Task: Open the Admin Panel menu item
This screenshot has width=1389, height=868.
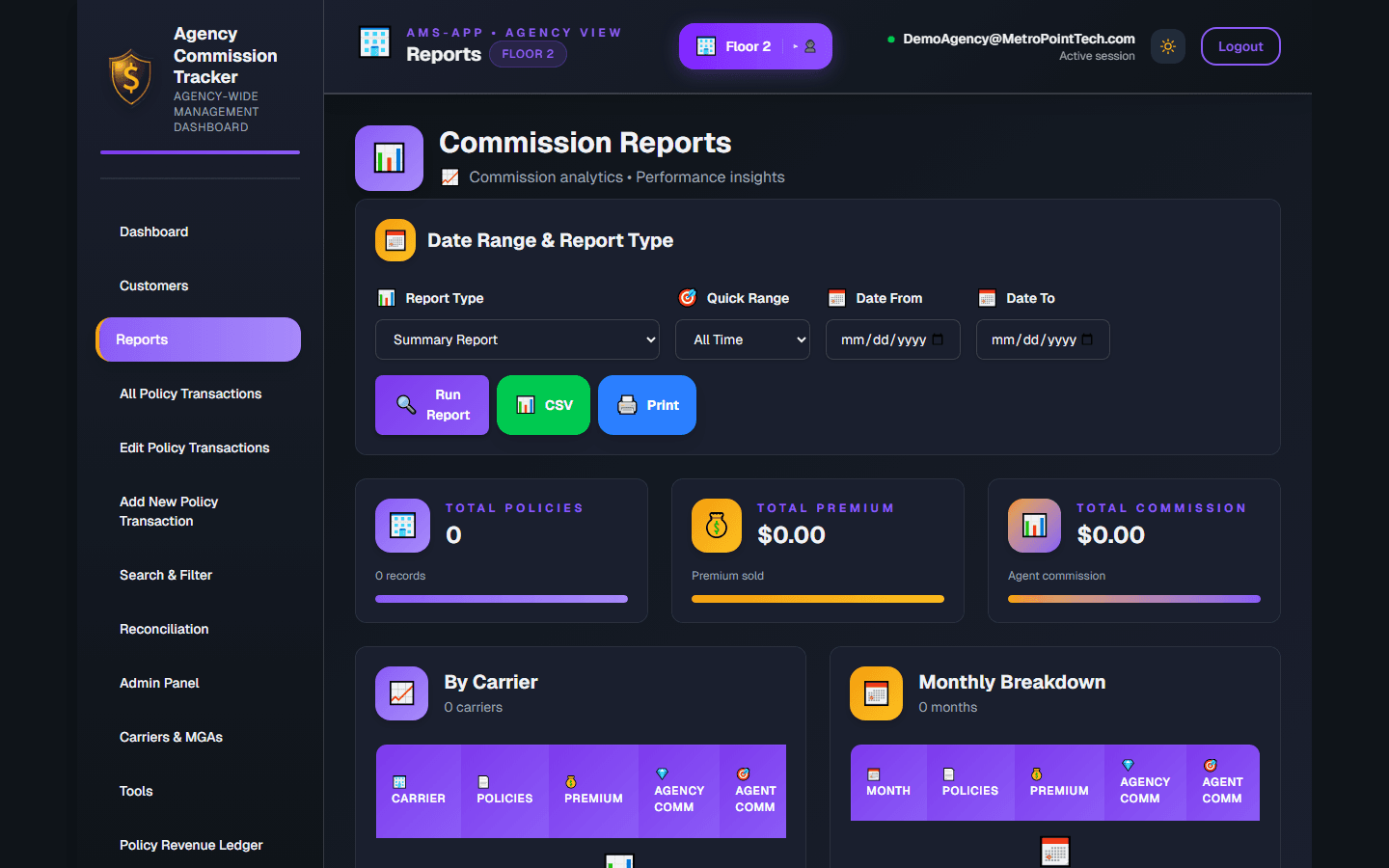Action: click(159, 683)
